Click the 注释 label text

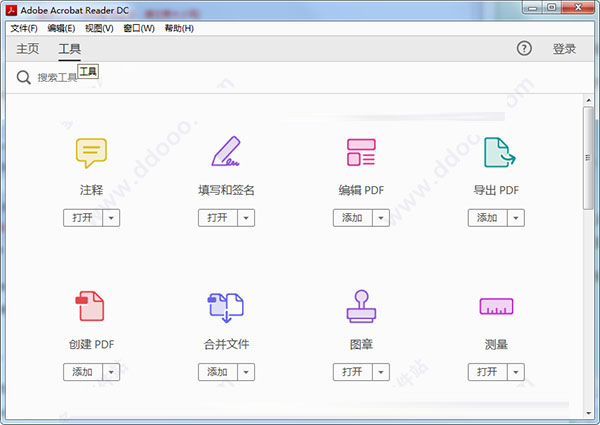(x=91, y=190)
